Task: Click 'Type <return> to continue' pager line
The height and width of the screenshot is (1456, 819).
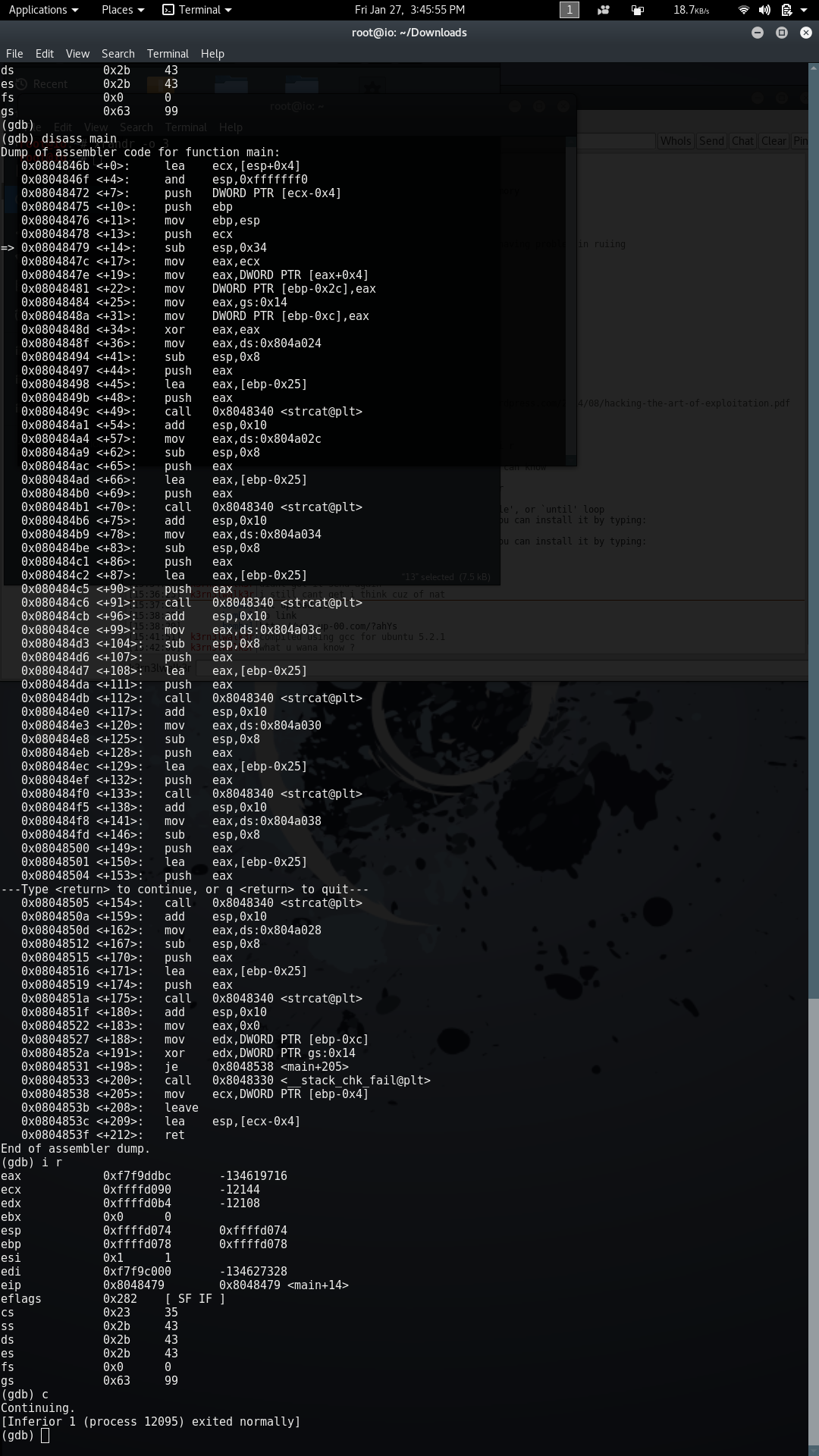Action: click(x=185, y=890)
